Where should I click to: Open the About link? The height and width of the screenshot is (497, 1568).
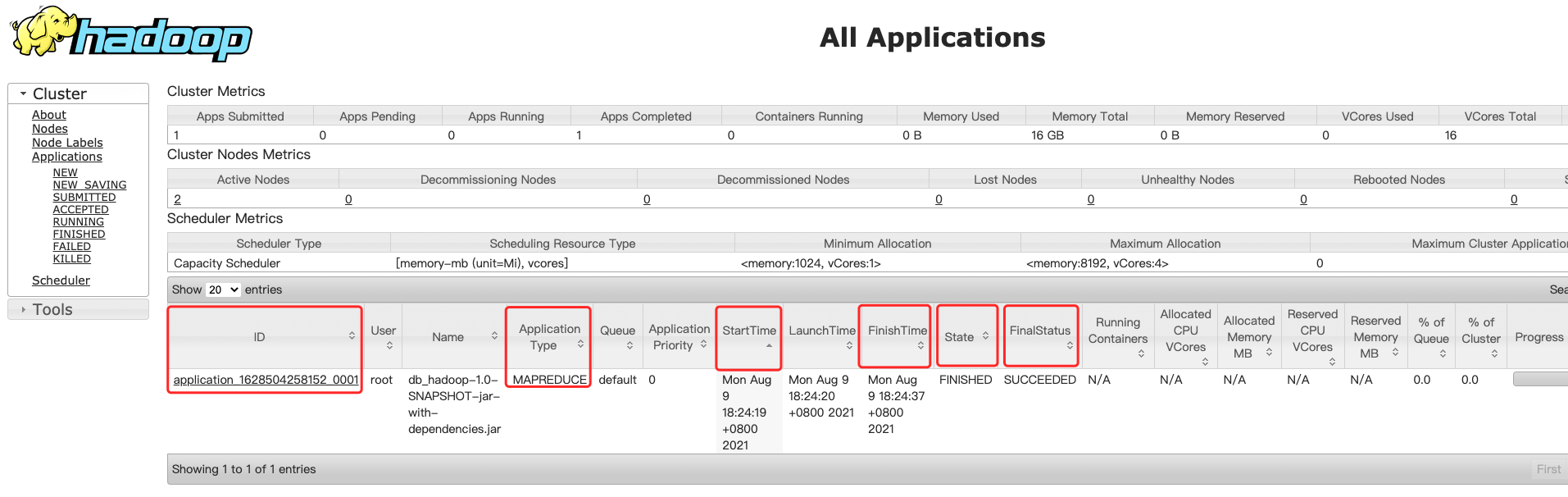49,115
